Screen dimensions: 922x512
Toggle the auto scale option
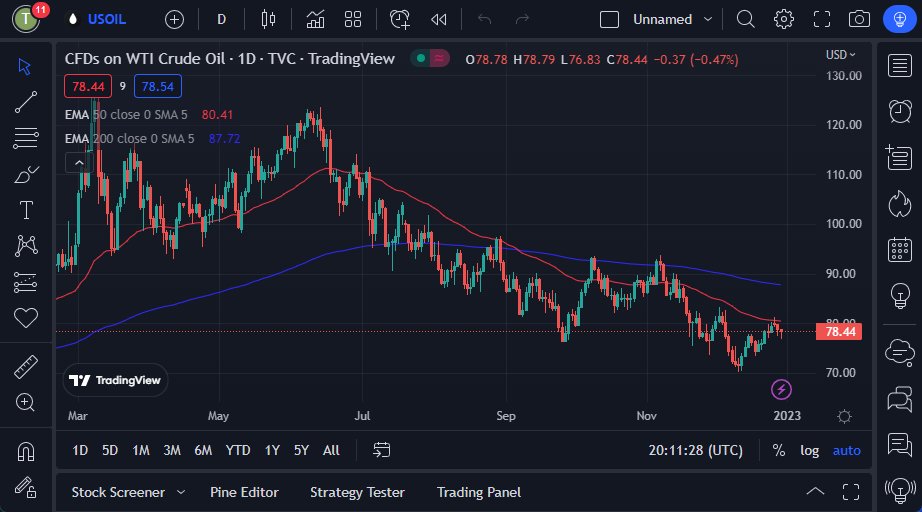point(846,451)
